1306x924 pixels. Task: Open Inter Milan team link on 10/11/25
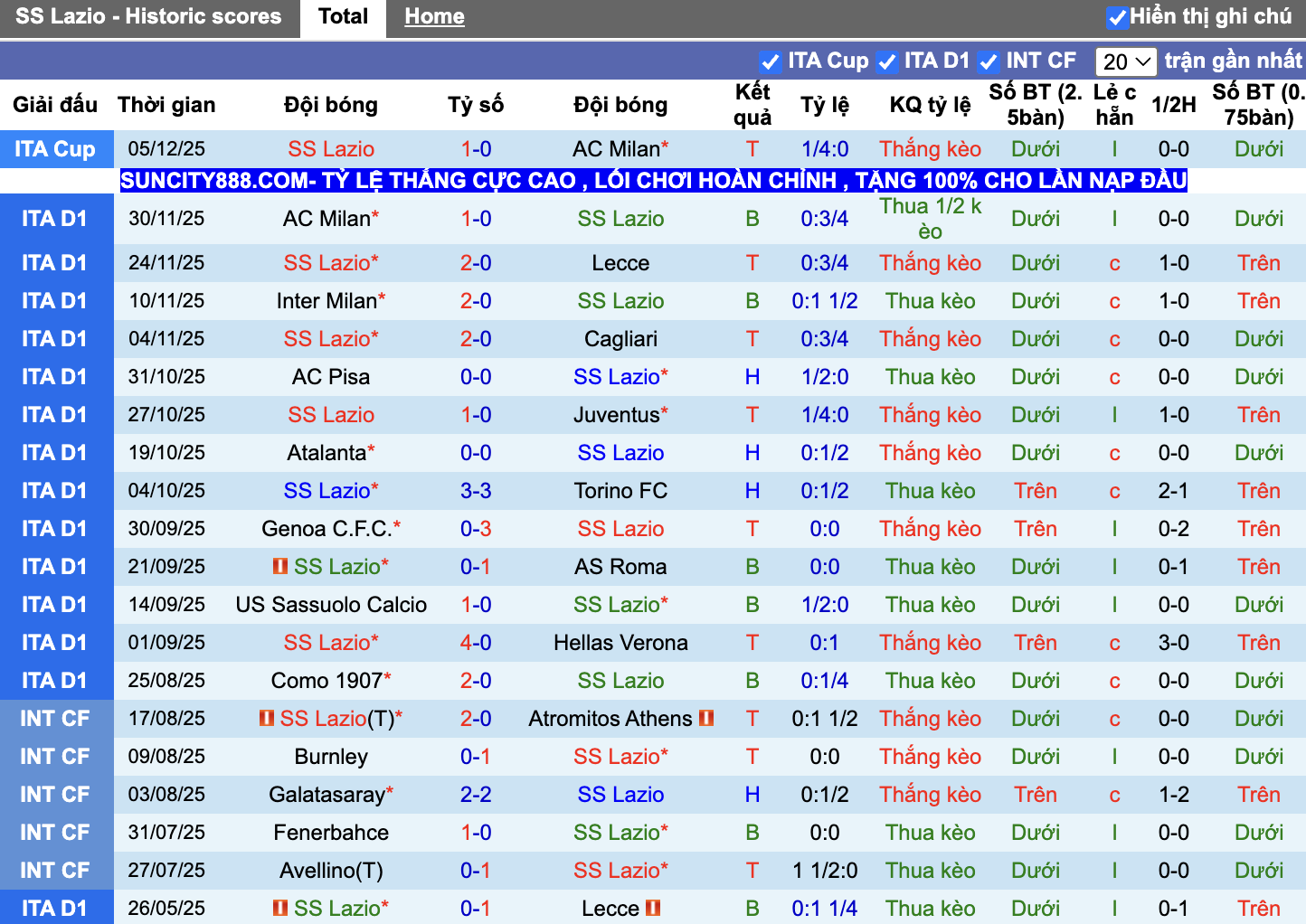[x=326, y=301]
